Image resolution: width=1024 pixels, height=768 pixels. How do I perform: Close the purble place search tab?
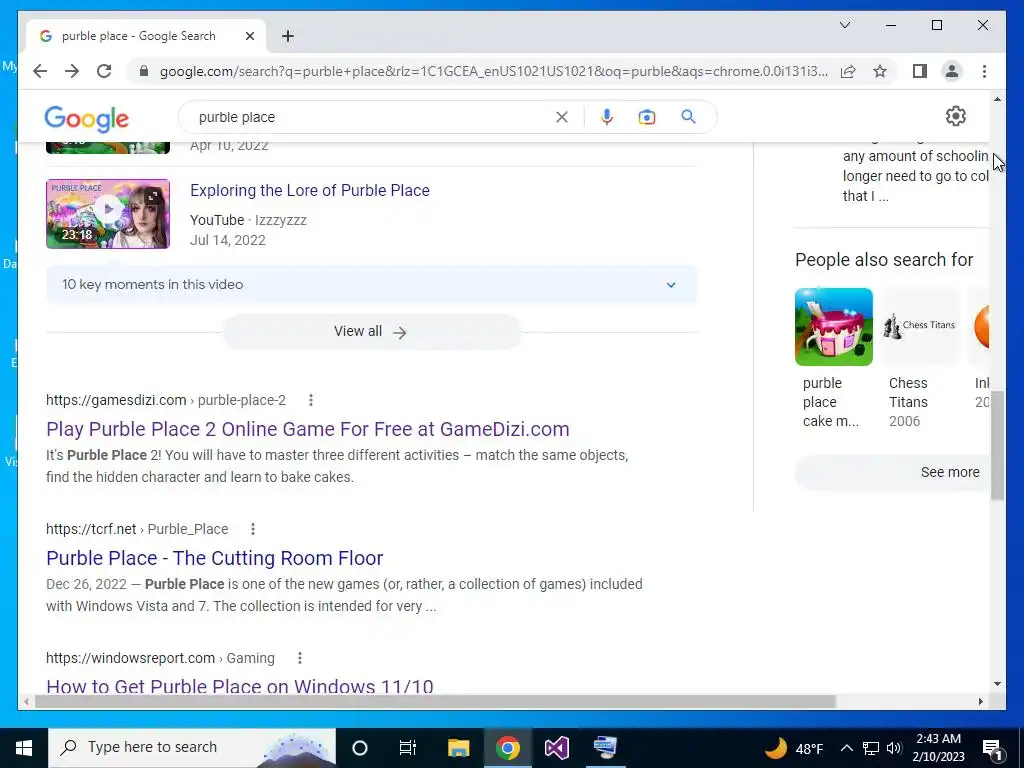tap(249, 36)
